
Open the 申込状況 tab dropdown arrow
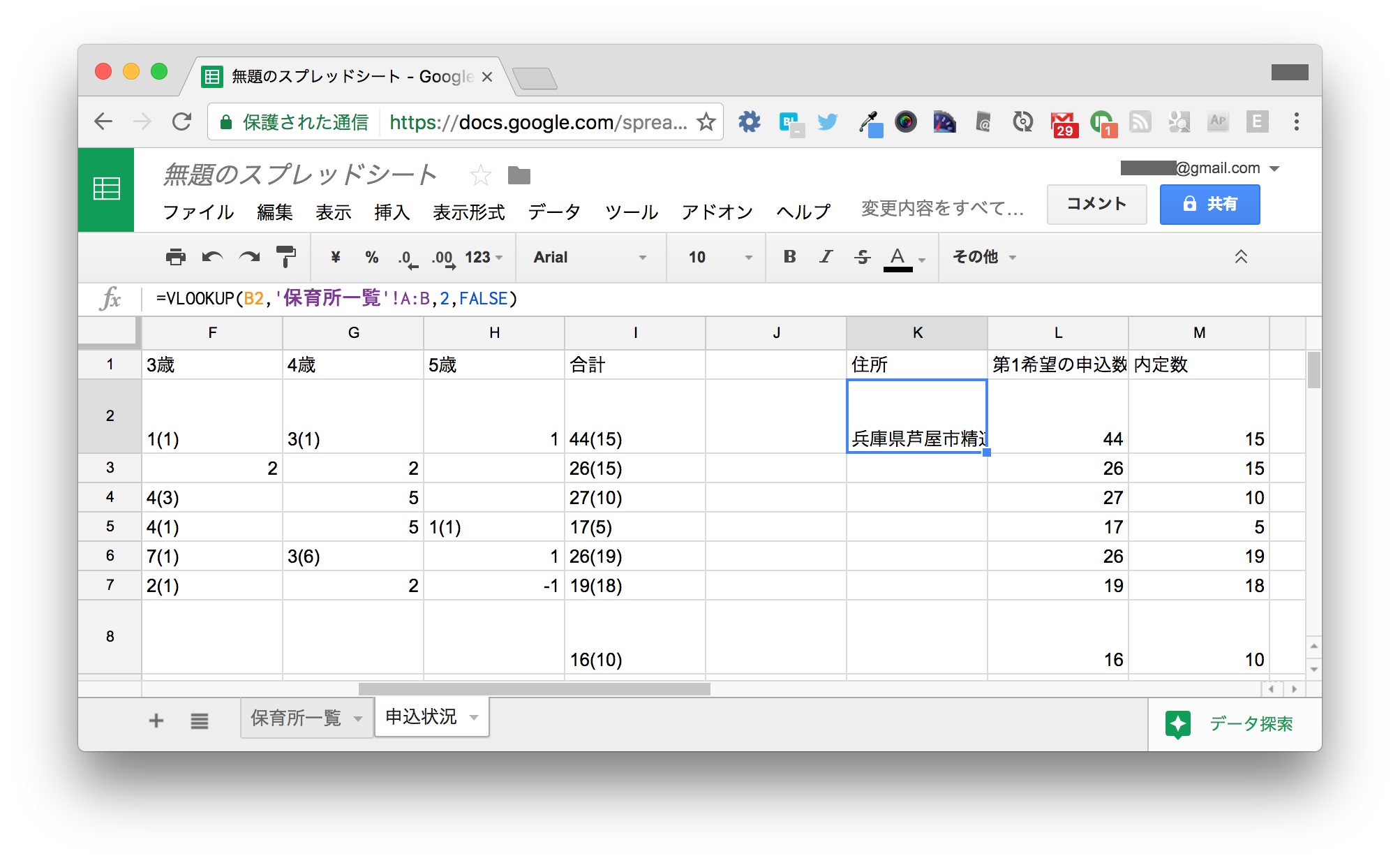pyautogui.click(x=474, y=718)
